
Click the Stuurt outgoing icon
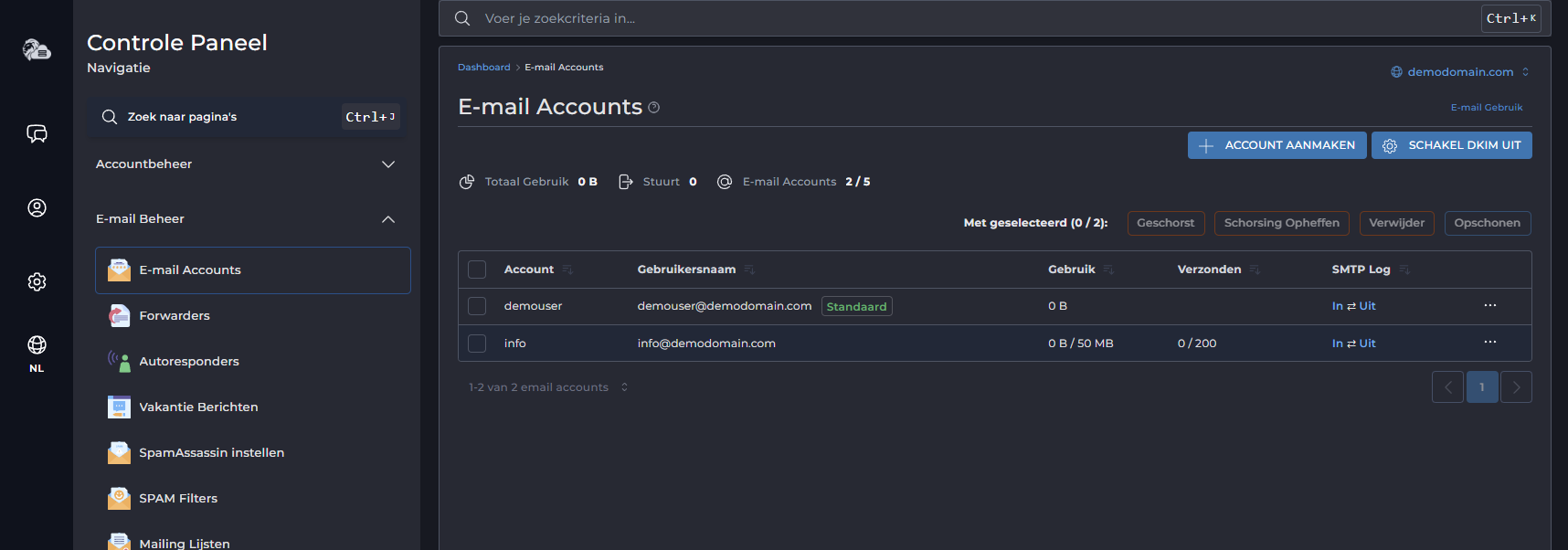pos(626,182)
